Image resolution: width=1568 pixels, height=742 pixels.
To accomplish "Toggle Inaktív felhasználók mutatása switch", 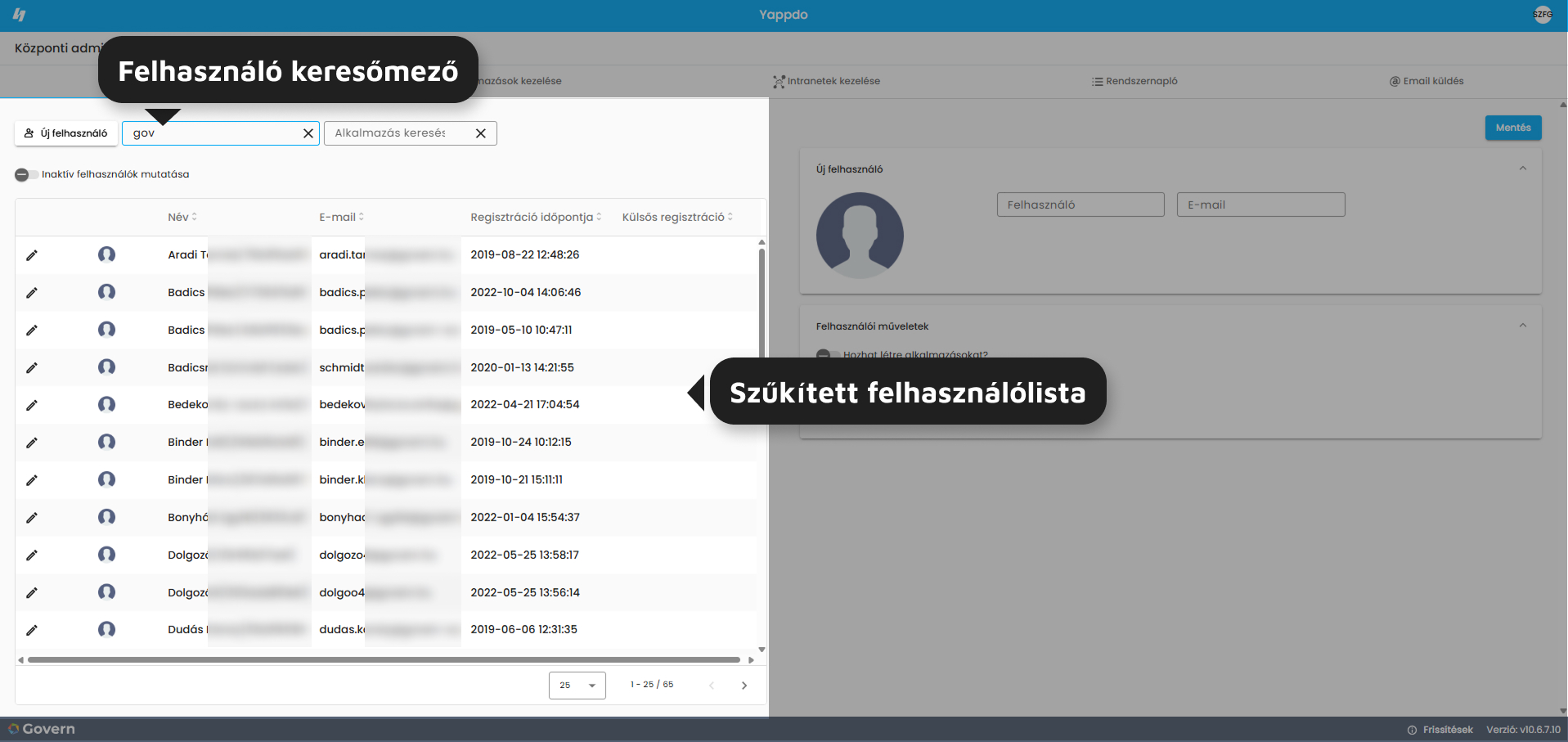I will coord(23,174).
